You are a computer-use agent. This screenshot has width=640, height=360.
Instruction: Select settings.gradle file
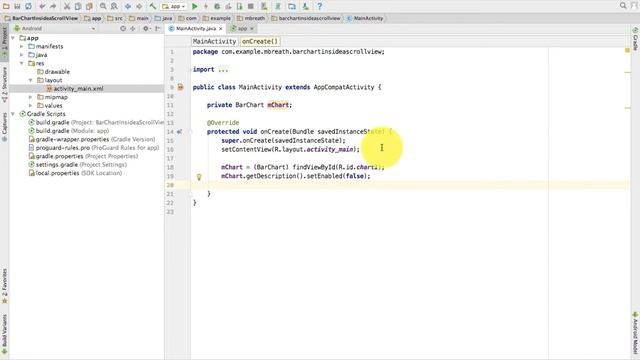[78, 165]
